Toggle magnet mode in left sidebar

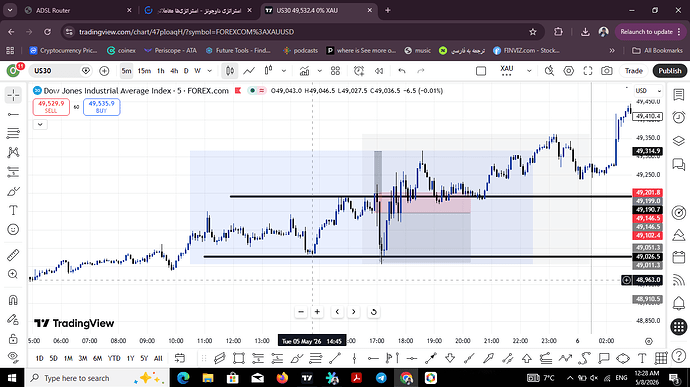(13, 300)
